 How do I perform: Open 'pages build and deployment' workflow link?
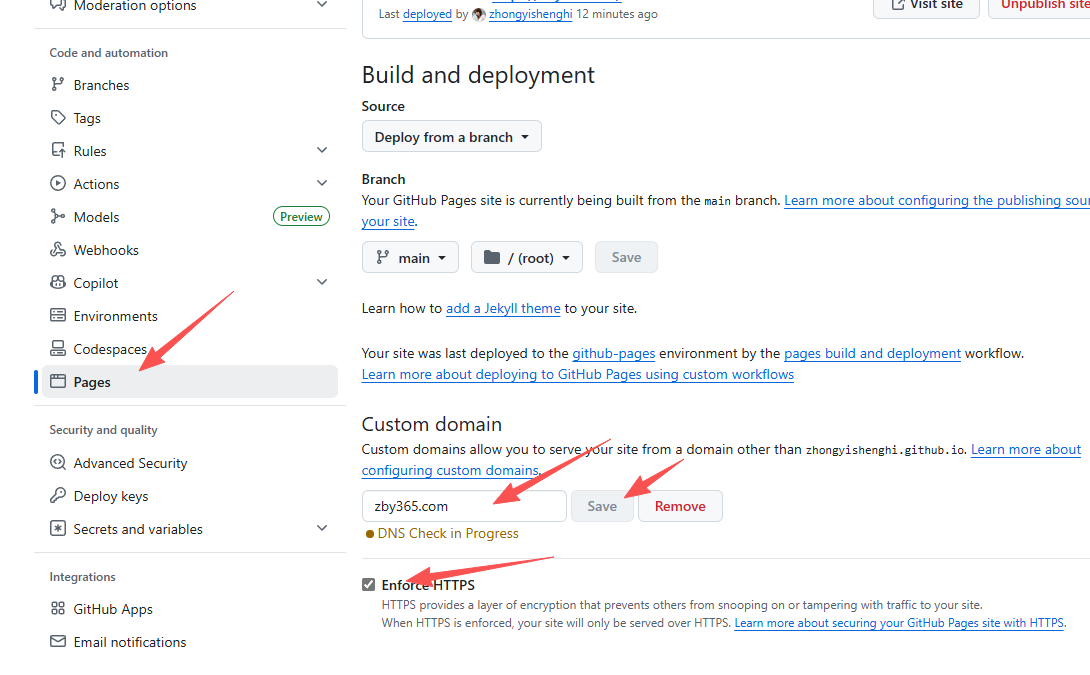[872, 353]
